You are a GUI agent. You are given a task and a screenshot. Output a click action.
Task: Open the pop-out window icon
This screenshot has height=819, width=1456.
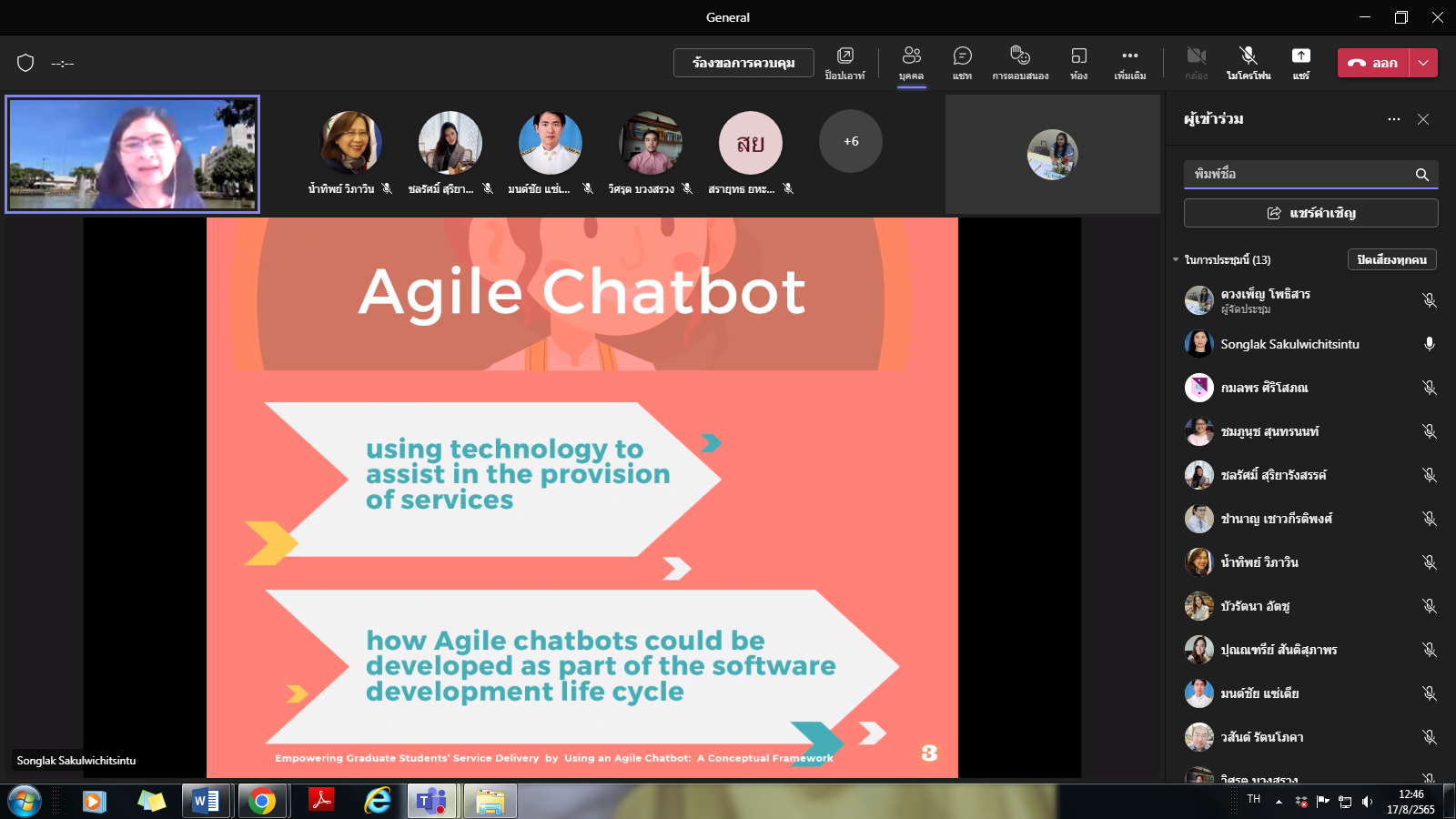(844, 63)
